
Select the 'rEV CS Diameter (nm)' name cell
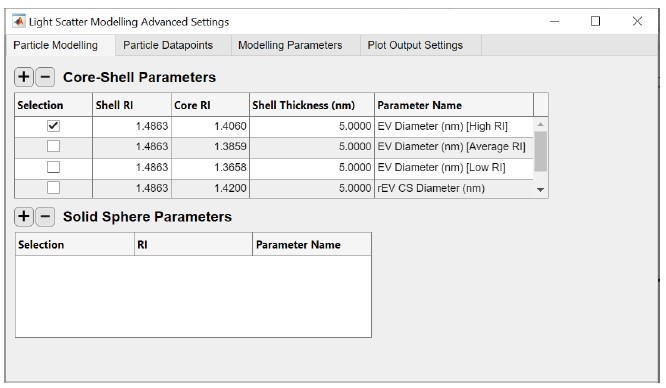tap(454, 188)
